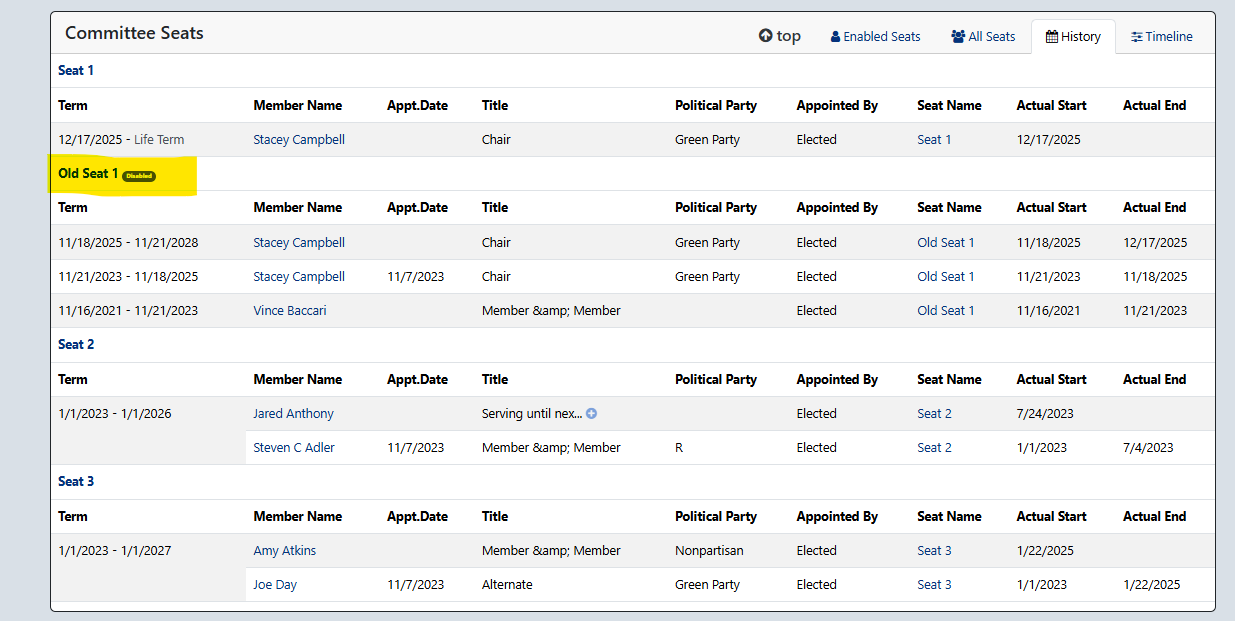Open the Old Seat 1 heading link
This screenshot has height=621, width=1235.
coord(88,173)
